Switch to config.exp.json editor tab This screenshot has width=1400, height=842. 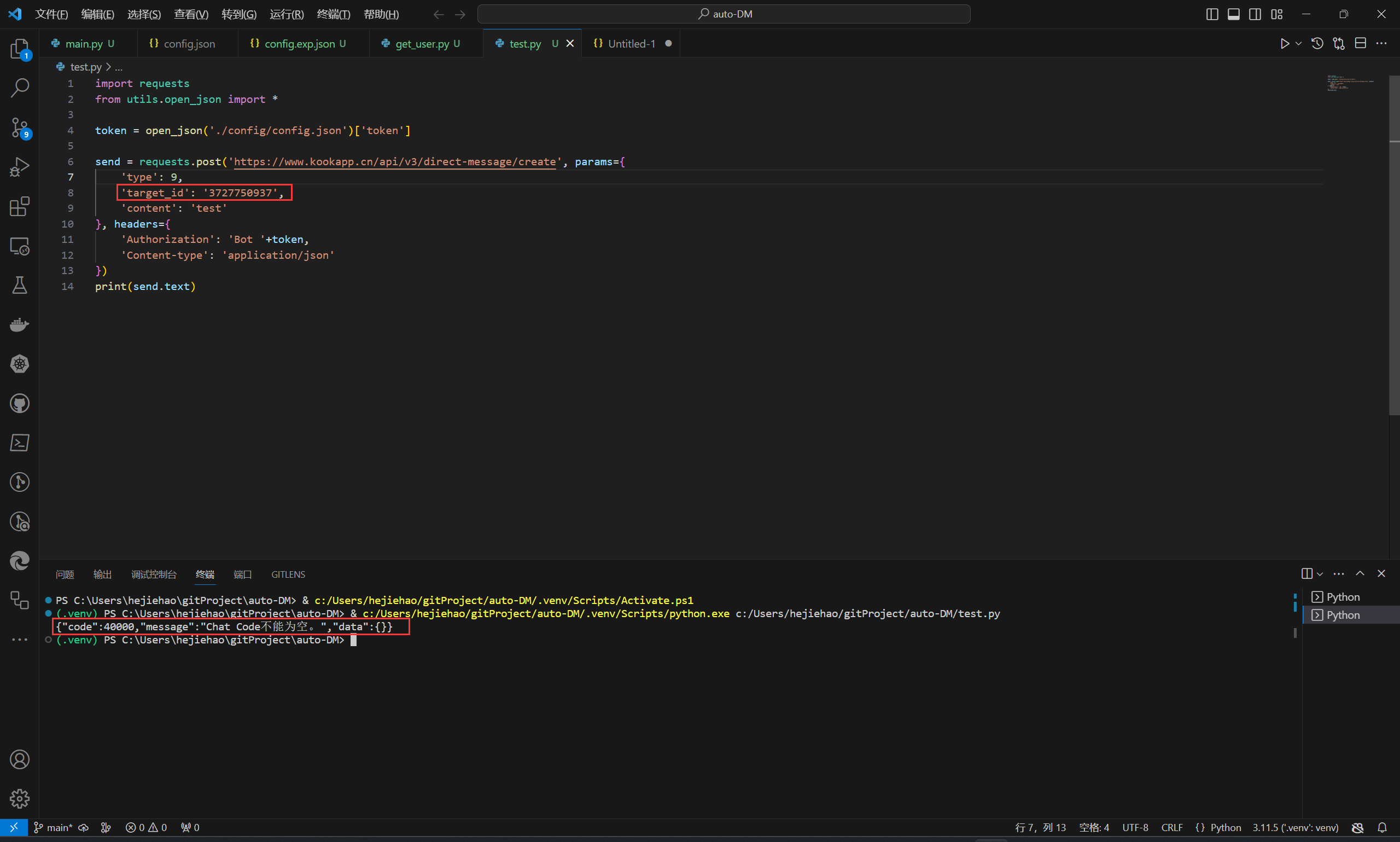pyautogui.click(x=304, y=44)
